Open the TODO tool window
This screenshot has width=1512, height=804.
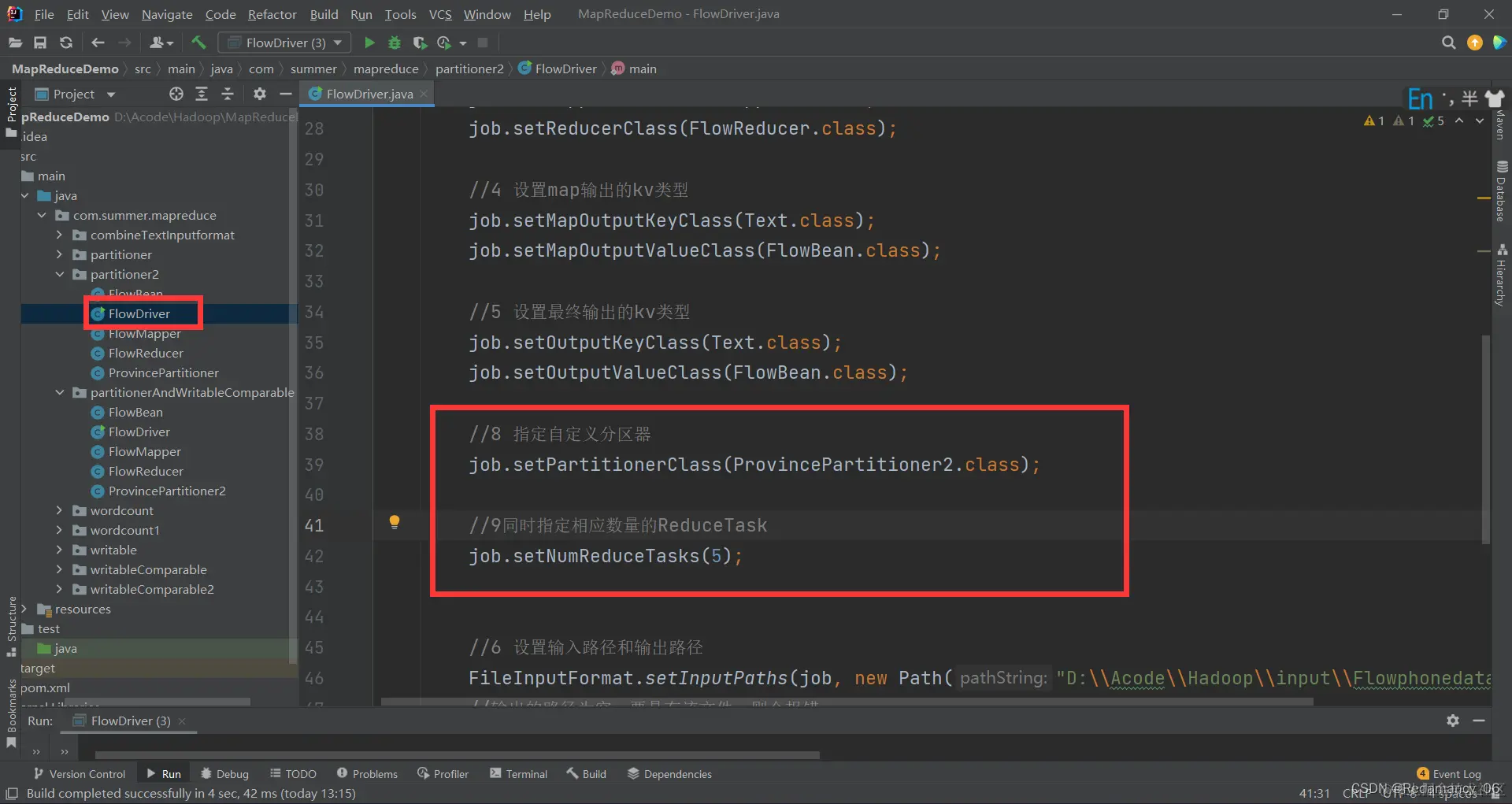(293, 774)
